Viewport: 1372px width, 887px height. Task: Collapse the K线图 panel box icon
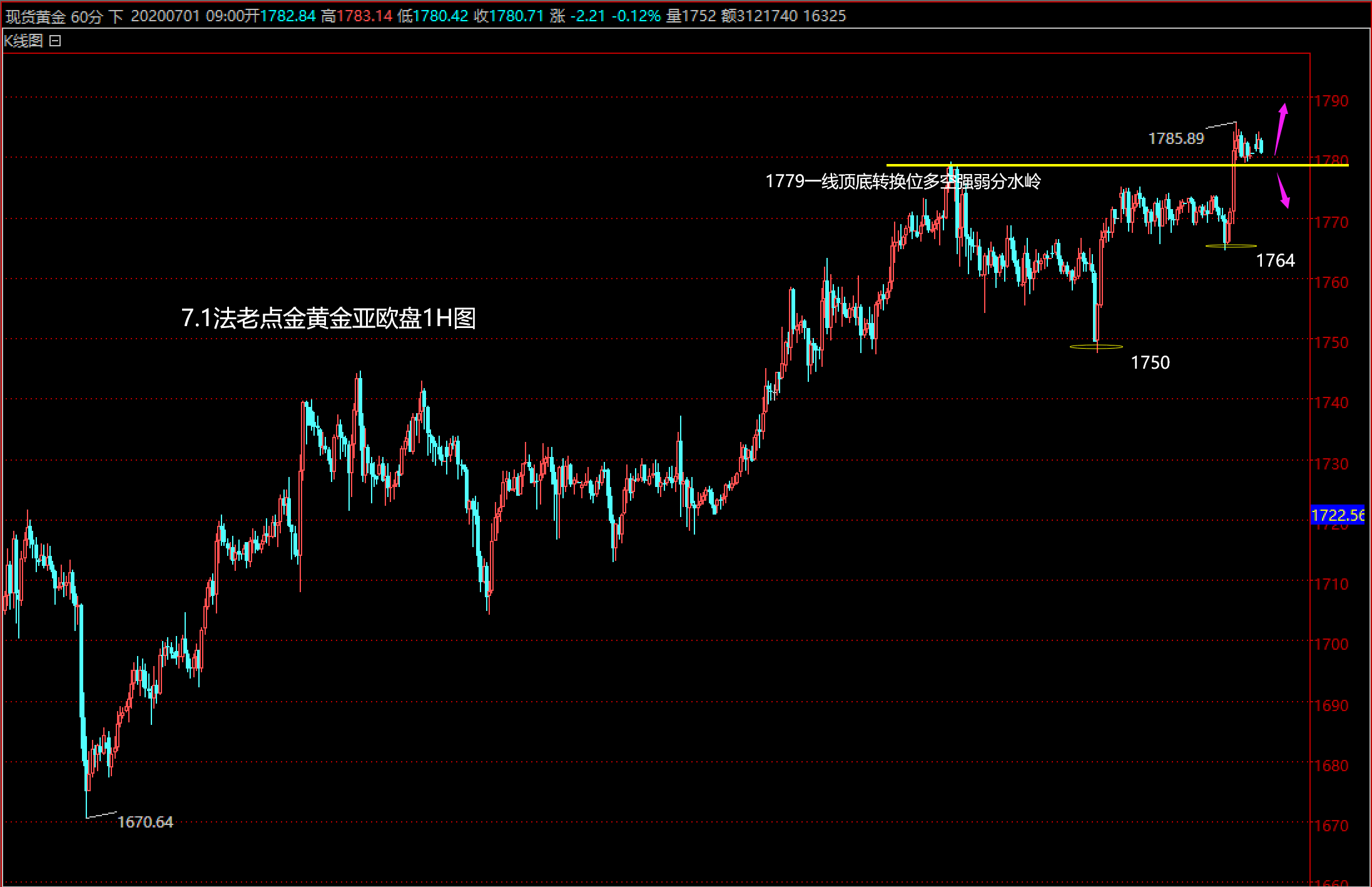(x=55, y=41)
